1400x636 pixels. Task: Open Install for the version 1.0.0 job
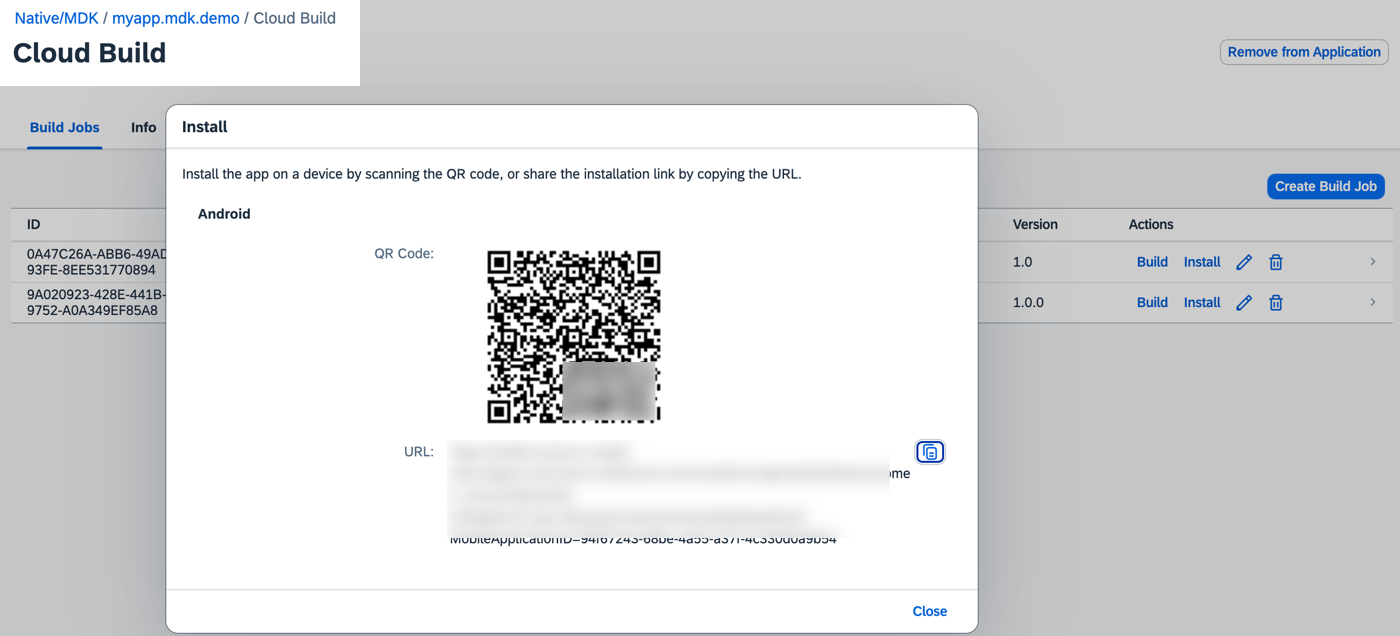[x=1202, y=302]
